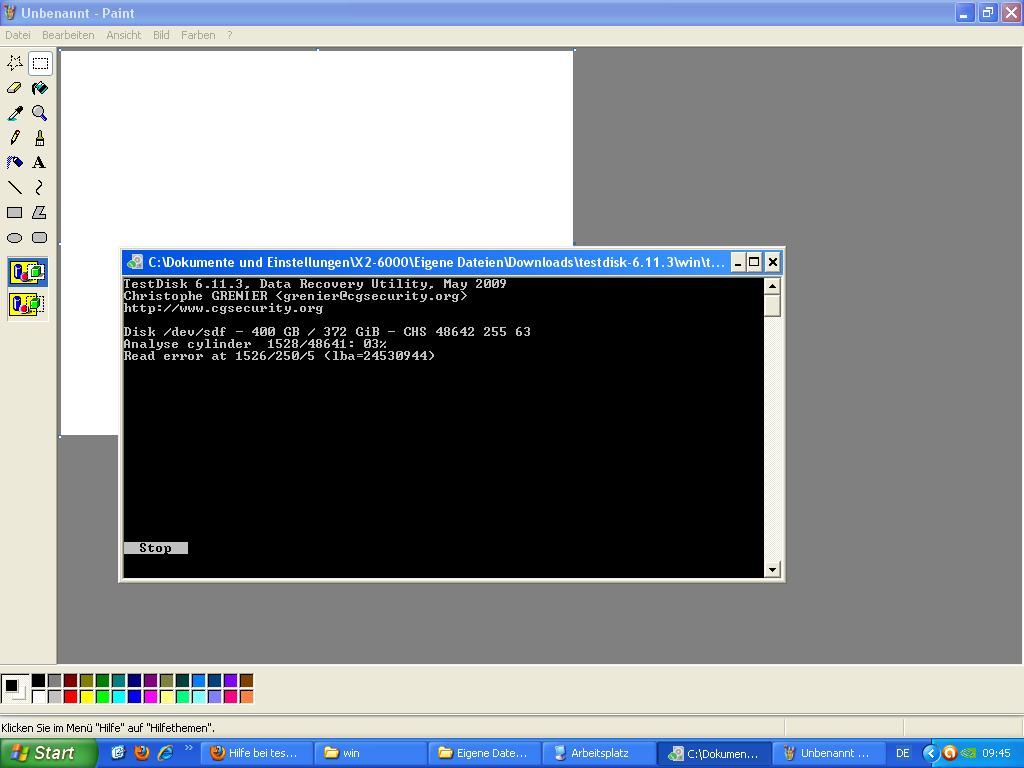1024x768 pixels.
Task: Open the ? help menu
Action: (229, 35)
